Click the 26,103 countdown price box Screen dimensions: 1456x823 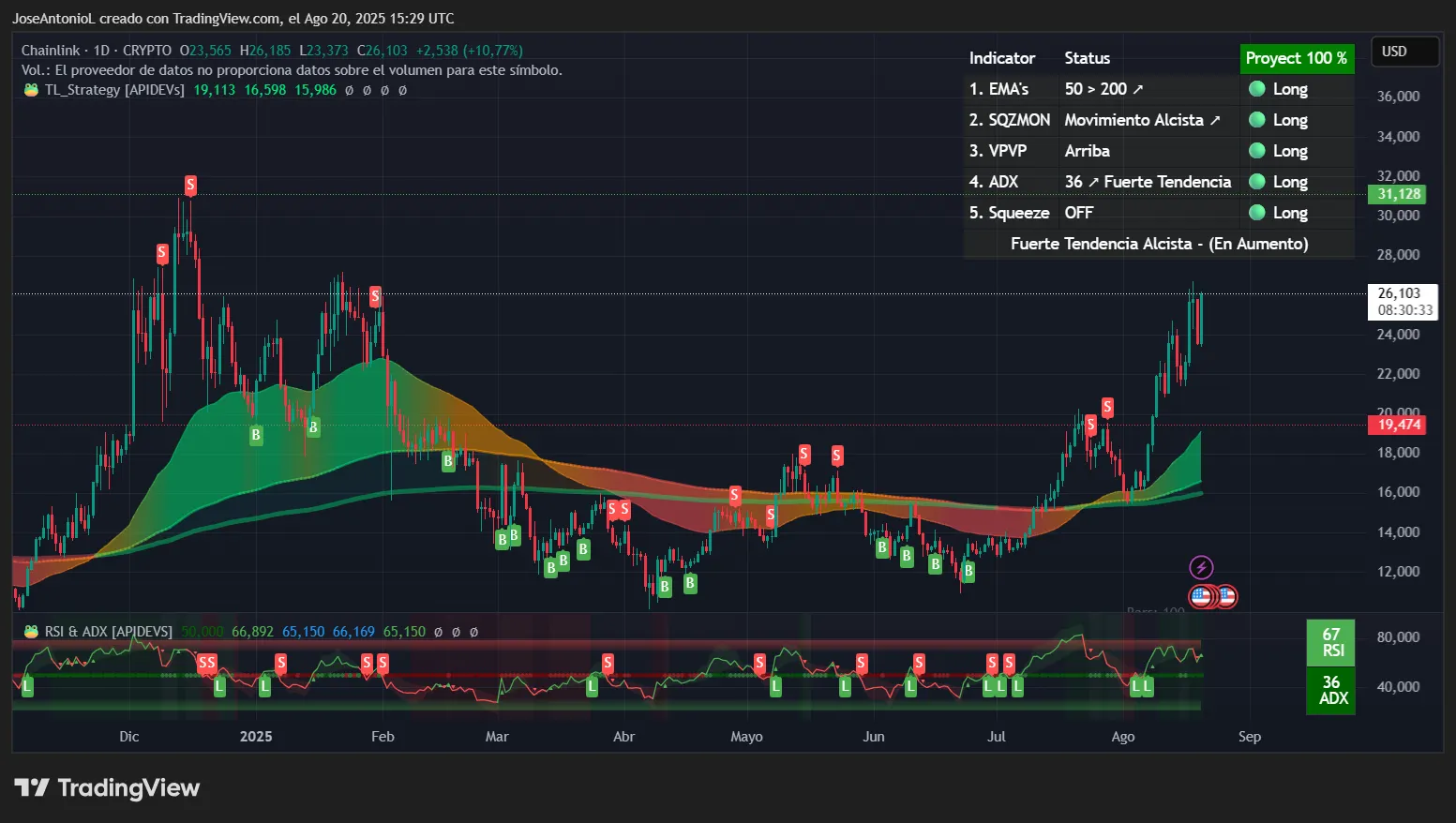[x=1403, y=302]
